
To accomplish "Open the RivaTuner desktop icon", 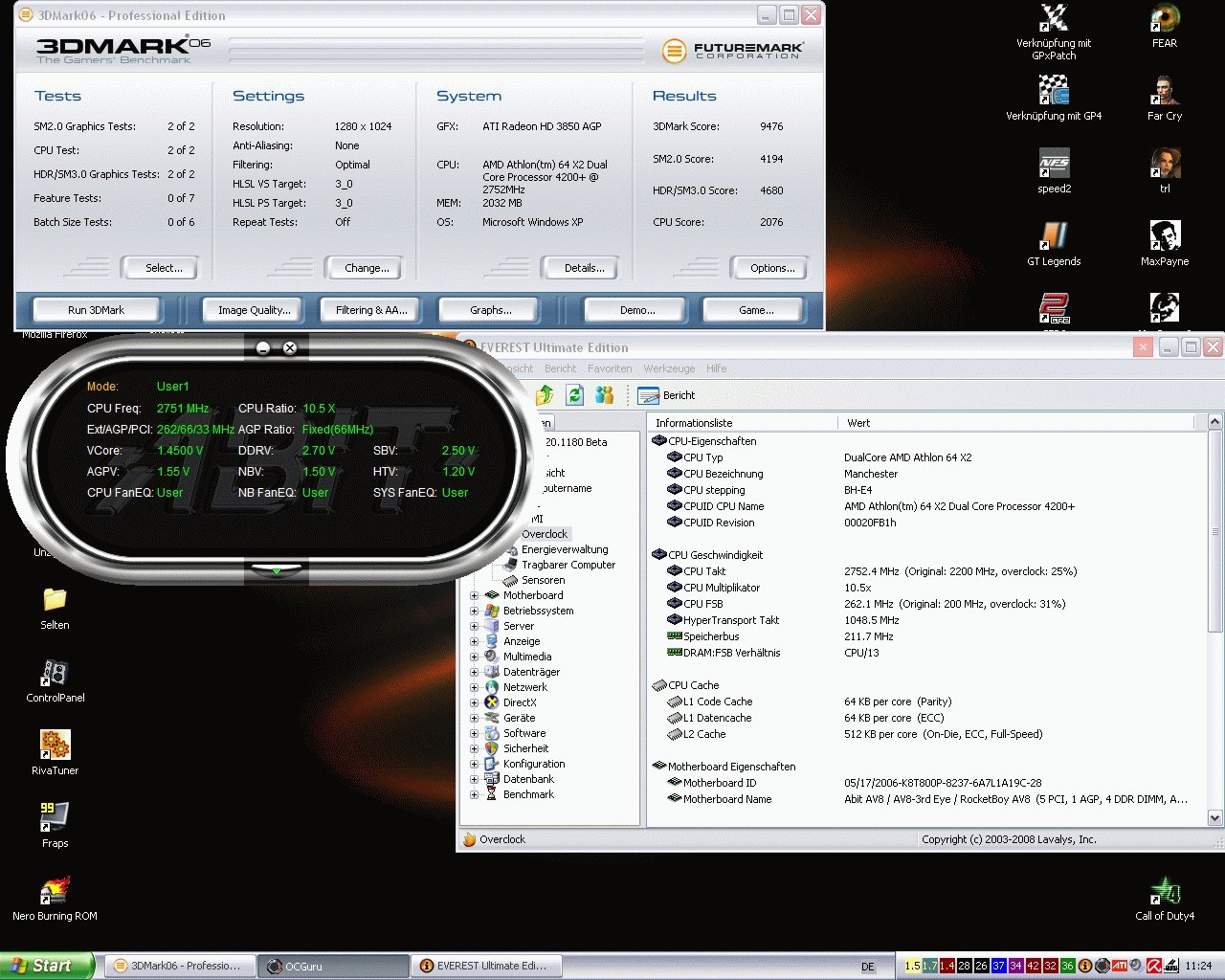I will 55,753.
